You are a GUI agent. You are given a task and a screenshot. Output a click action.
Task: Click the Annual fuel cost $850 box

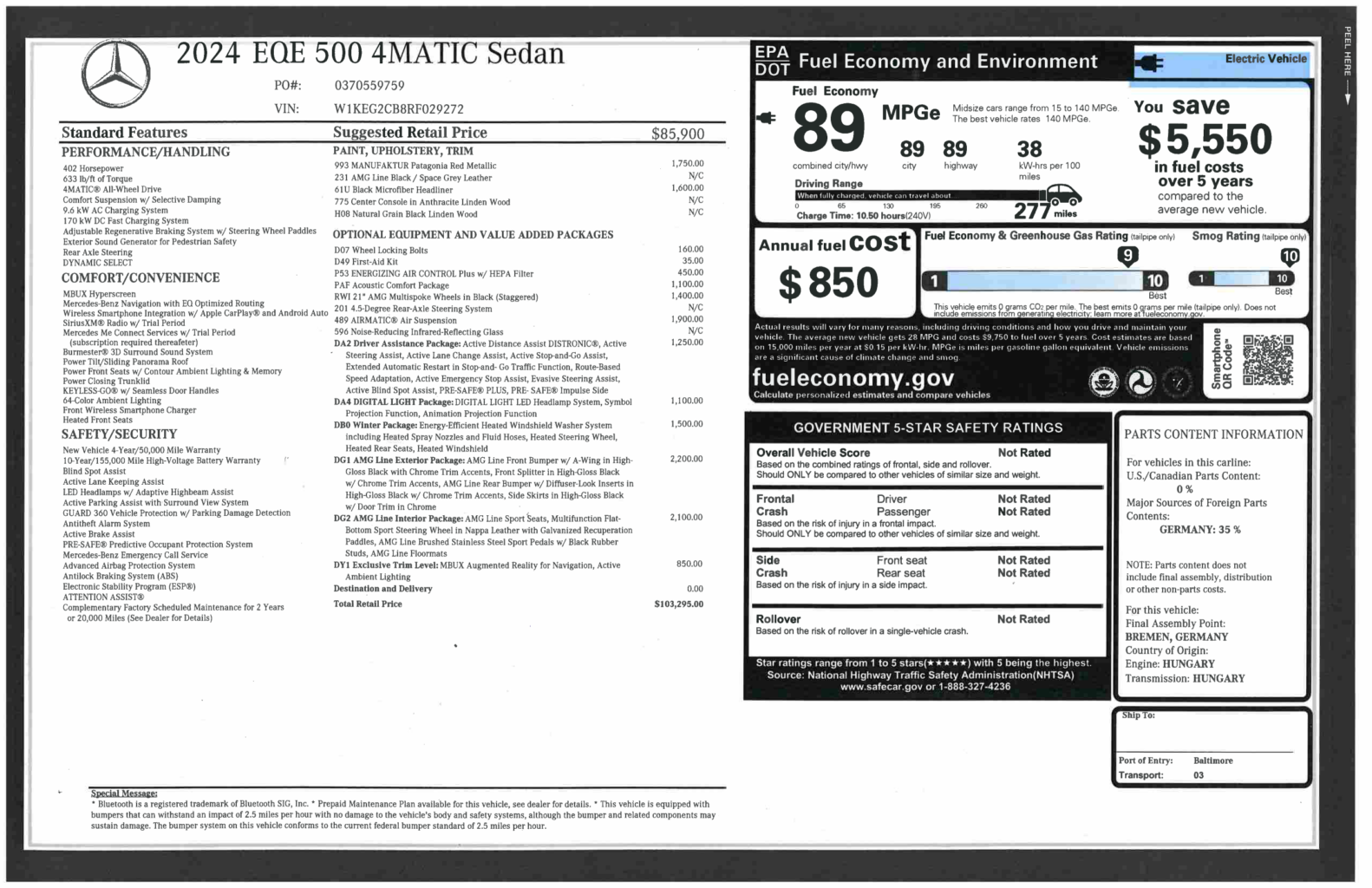[x=833, y=271]
